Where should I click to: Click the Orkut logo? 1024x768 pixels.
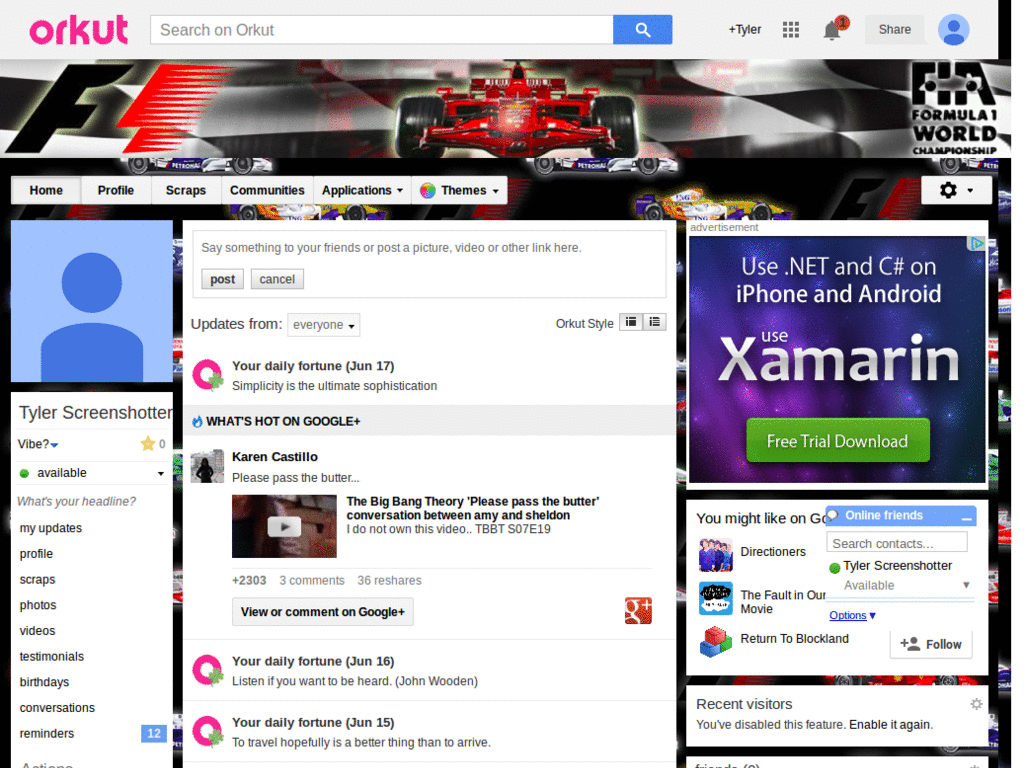click(x=79, y=30)
